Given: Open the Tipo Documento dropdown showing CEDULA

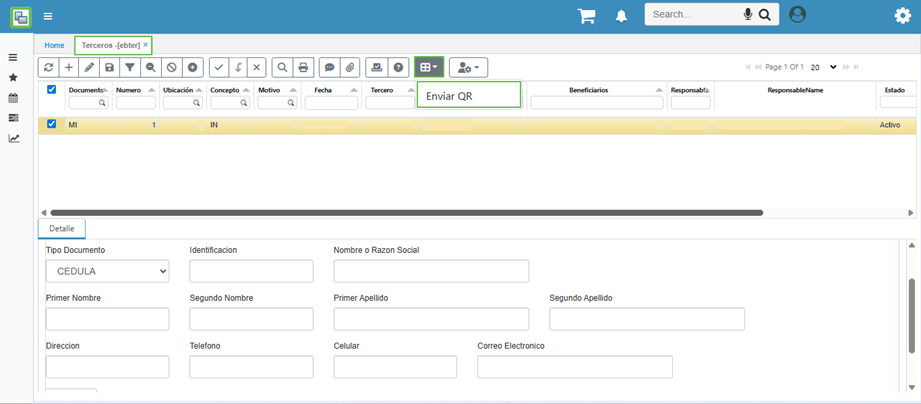Looking at the screenshot, I should [x=107, y=271].
